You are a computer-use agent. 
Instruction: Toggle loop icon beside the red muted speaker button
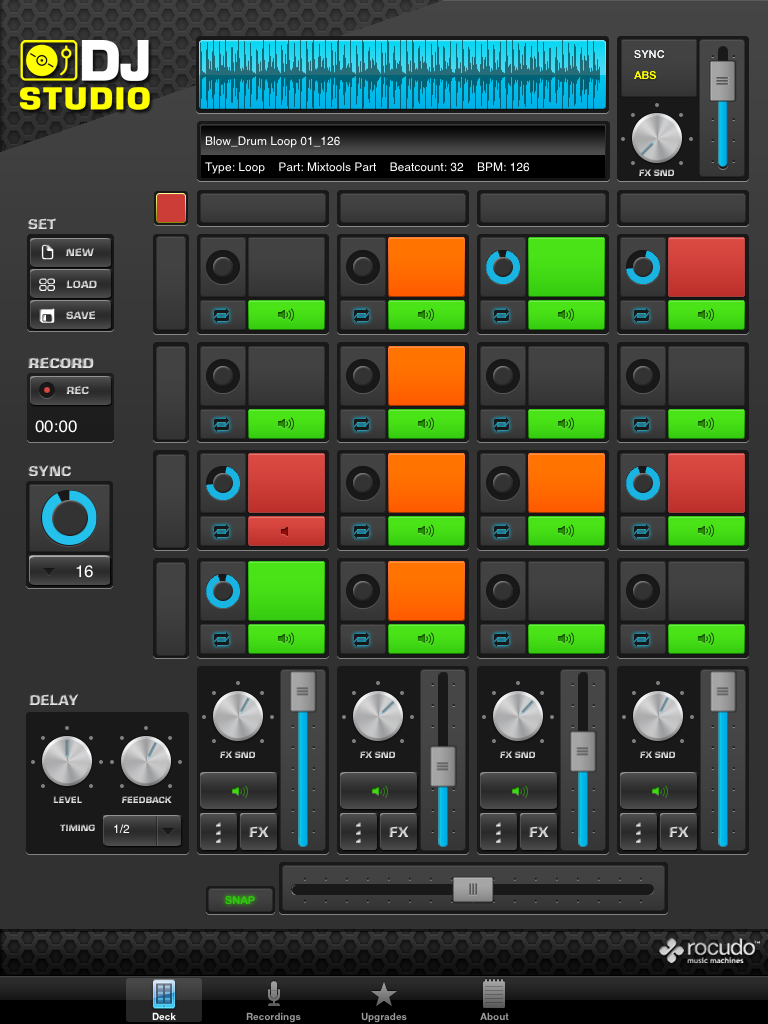click(x=222, y=532)
